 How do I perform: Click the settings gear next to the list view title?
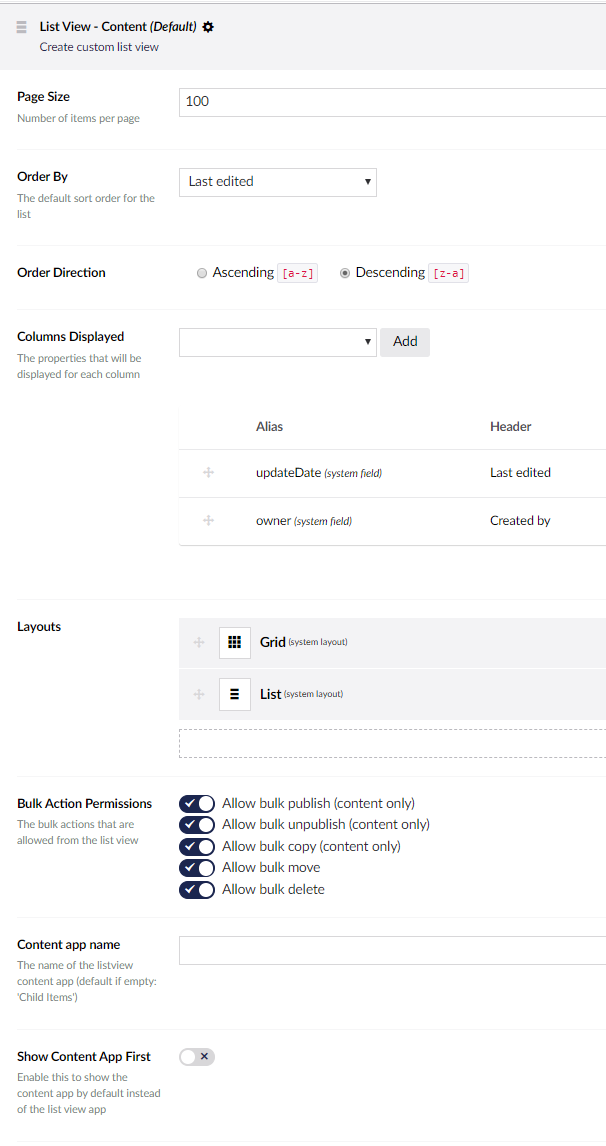click(x=208, y=28)
